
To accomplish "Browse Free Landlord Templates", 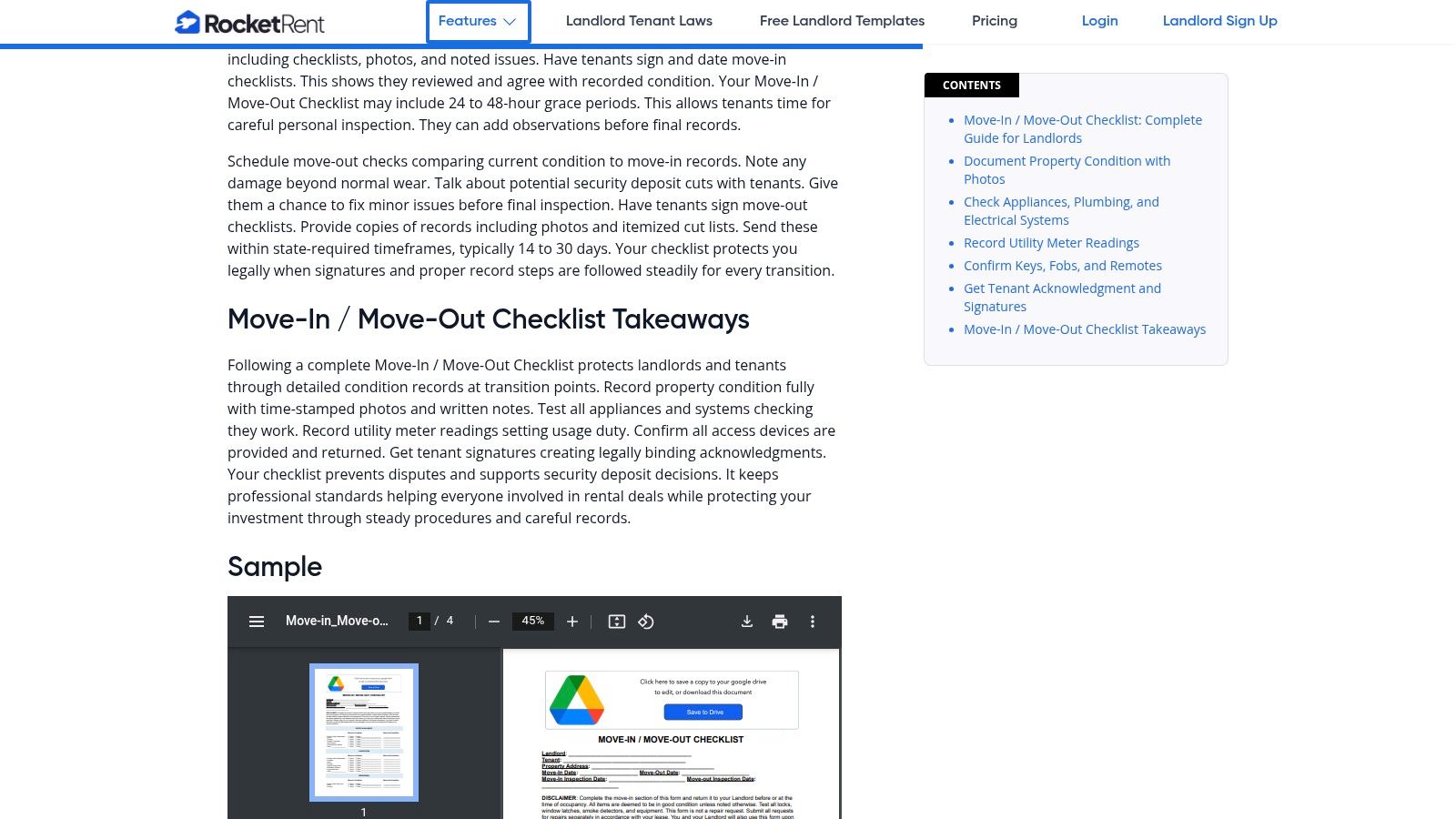I will point(842,21).
